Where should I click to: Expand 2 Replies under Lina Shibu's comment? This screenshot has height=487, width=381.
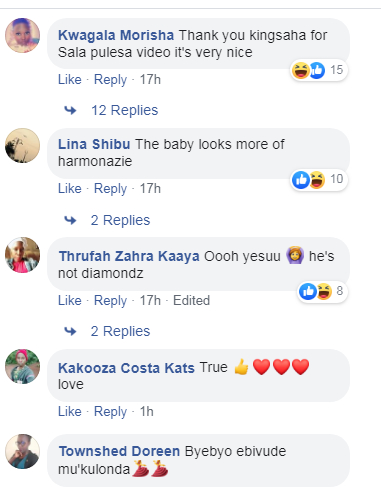(x=120, y=220)
